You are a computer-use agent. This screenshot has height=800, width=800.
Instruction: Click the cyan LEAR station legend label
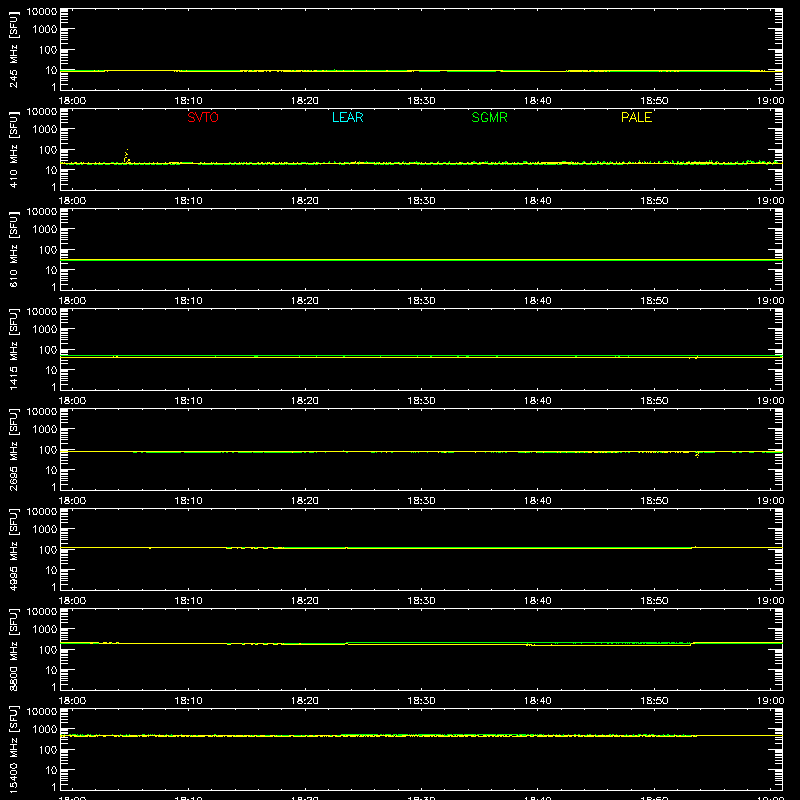click(347, 117)
